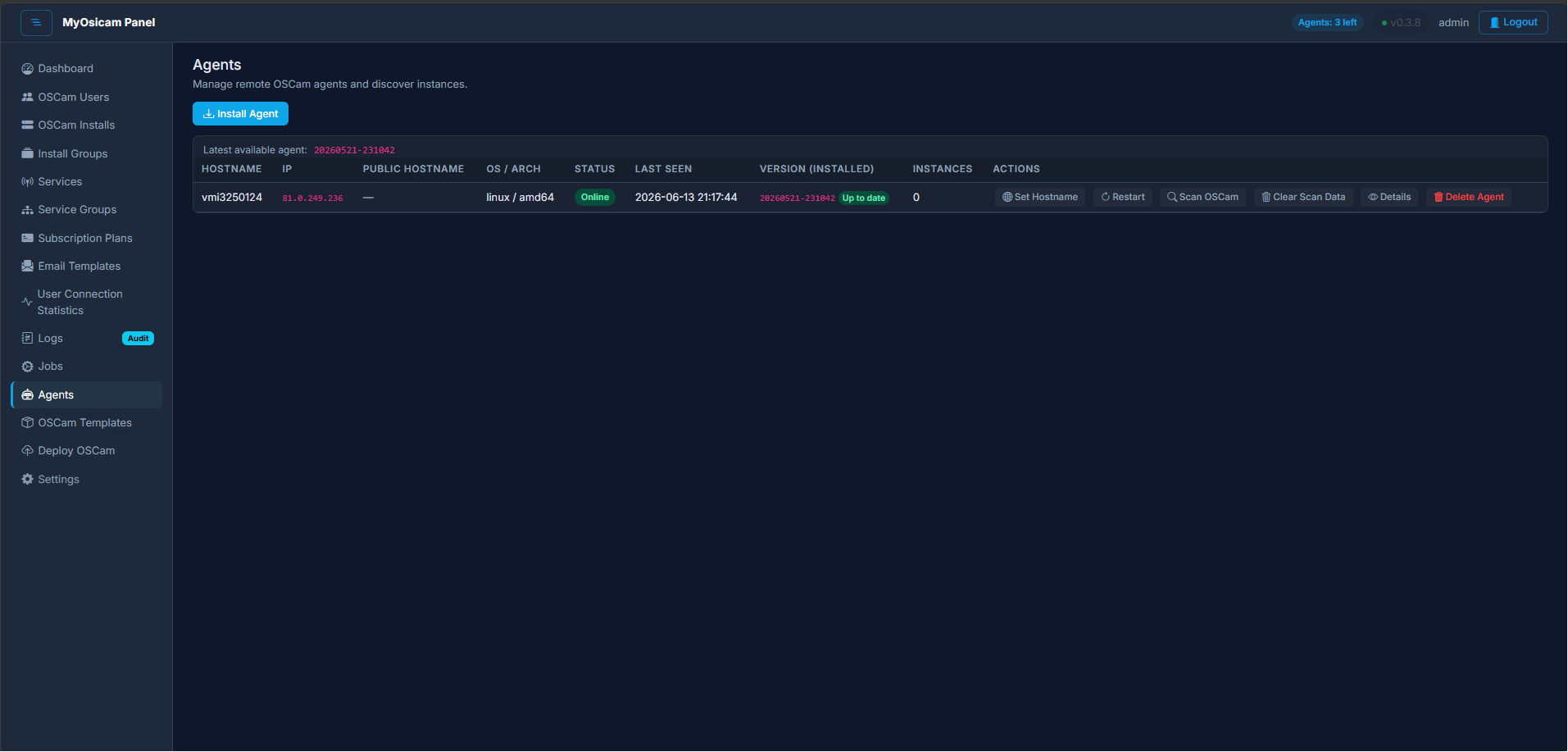Open OSCam Templates
Viewport: 1568px width, 752px height.
tap(85, 422)
